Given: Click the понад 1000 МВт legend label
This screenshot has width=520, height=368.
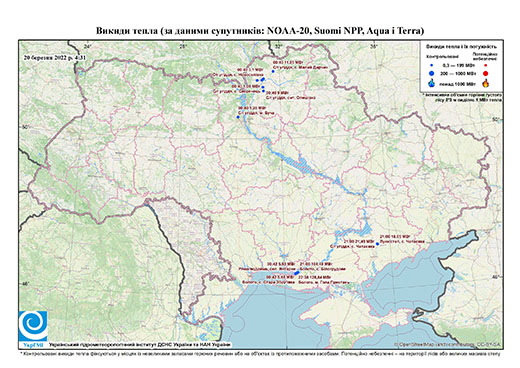Looking at the screenshot, I should [x=458, y=83].
